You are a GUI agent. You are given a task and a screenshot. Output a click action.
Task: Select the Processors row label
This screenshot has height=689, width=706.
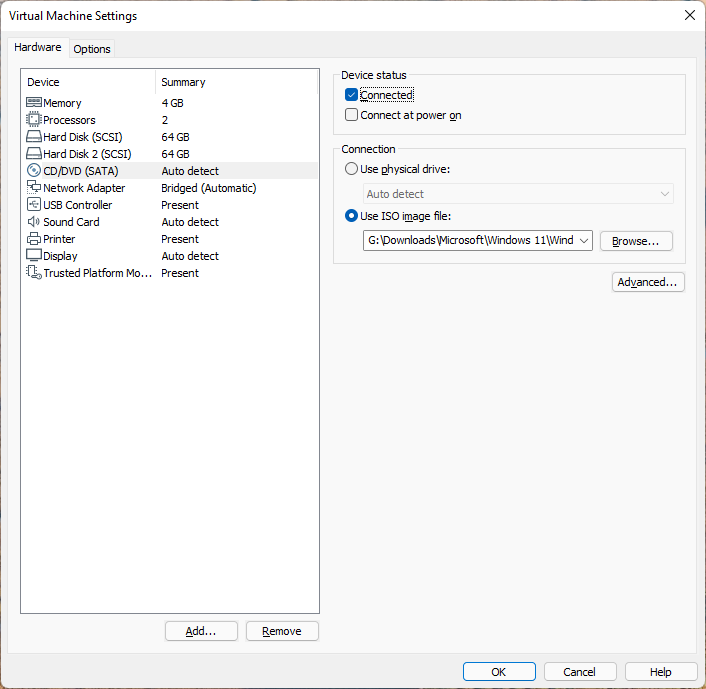point(69,120)
